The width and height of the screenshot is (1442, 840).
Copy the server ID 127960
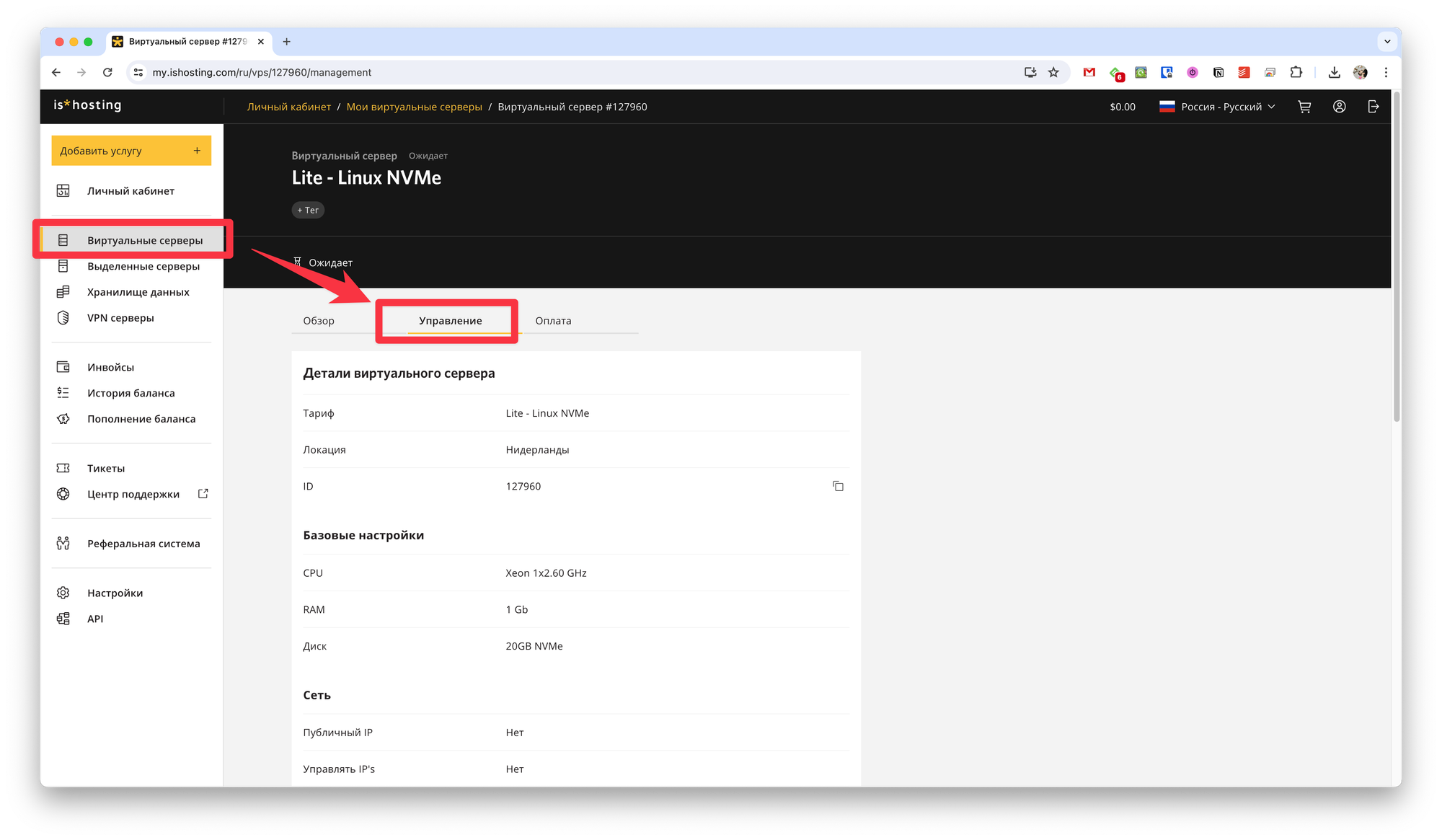point(838,487)
